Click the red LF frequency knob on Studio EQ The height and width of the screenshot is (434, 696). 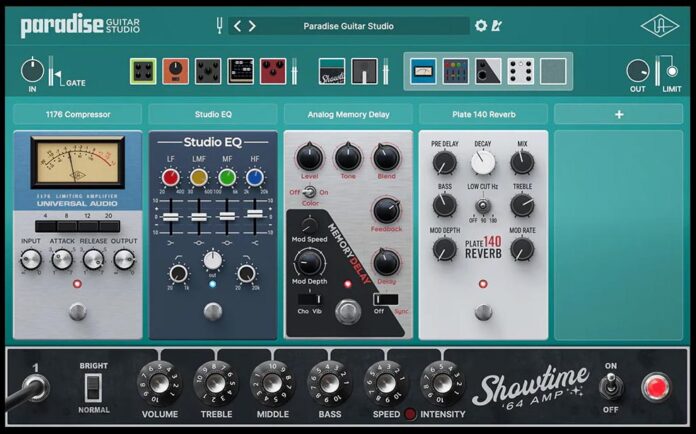(170, 178)
